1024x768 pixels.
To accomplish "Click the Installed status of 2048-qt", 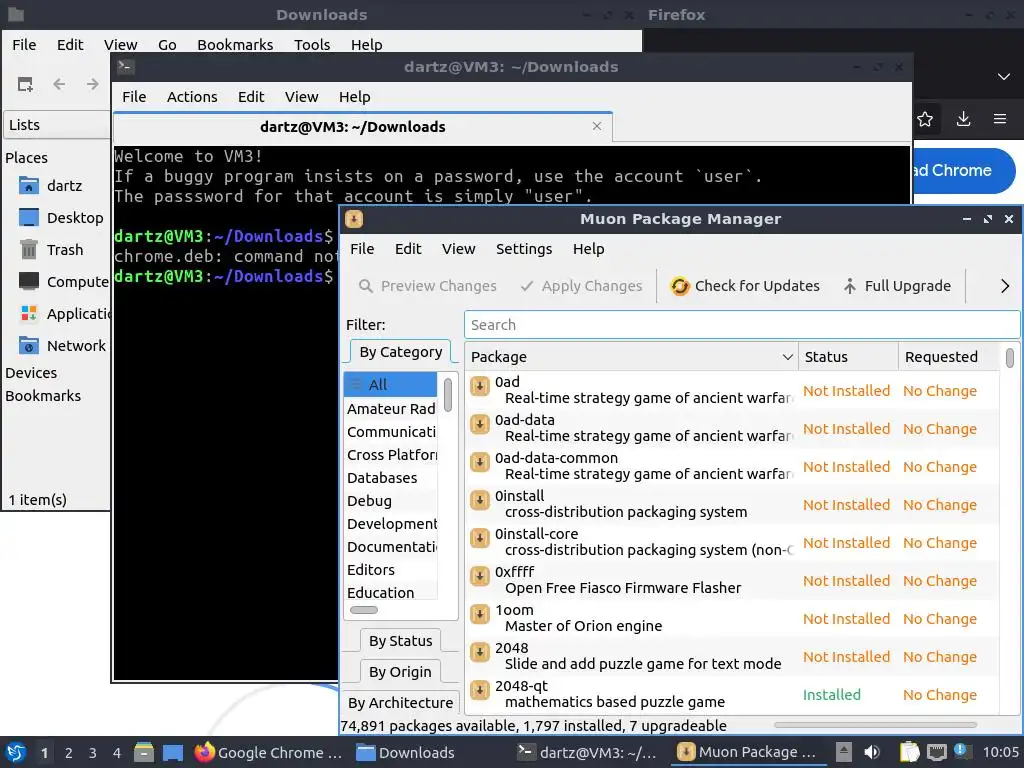I will pos(831,695).
